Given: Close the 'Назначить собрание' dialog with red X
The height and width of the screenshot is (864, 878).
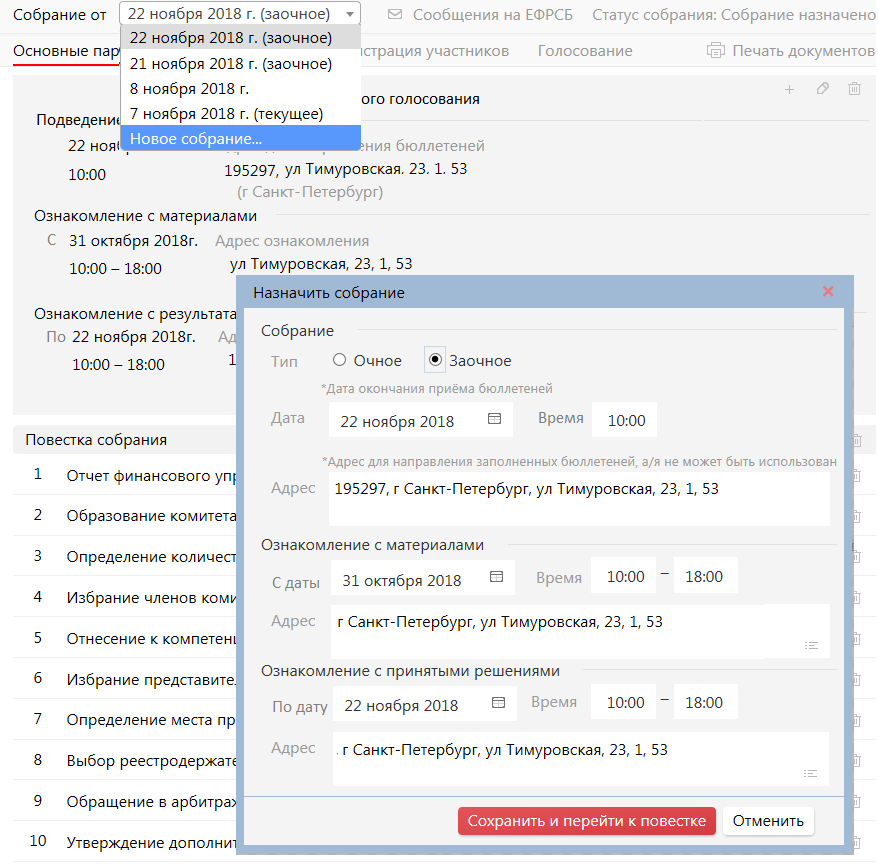Looking at the screenshot, I should click(x=828, y=292).
